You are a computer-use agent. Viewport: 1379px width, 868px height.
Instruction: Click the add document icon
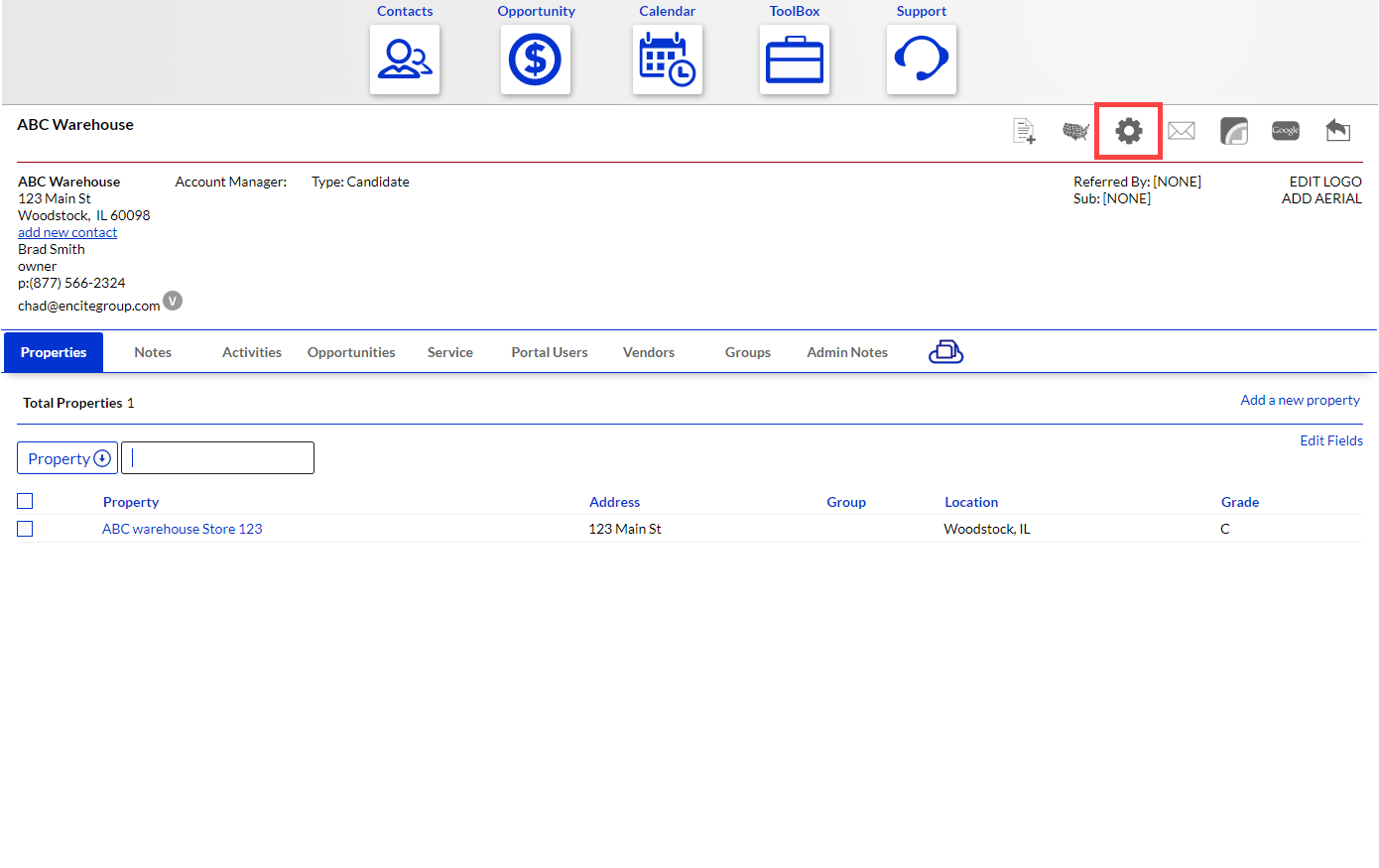click(x=1024, y=131)
